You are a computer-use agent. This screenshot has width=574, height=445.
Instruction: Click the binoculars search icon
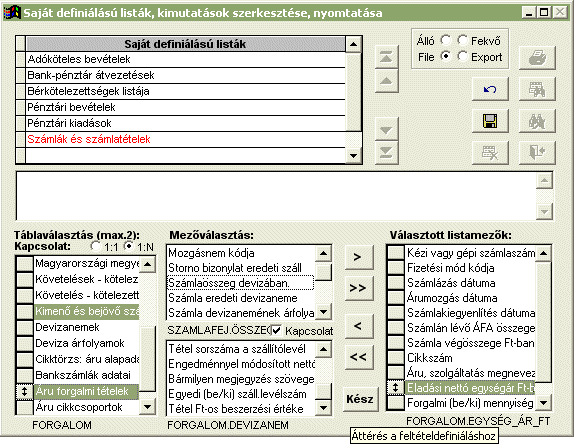coord(537,121)
